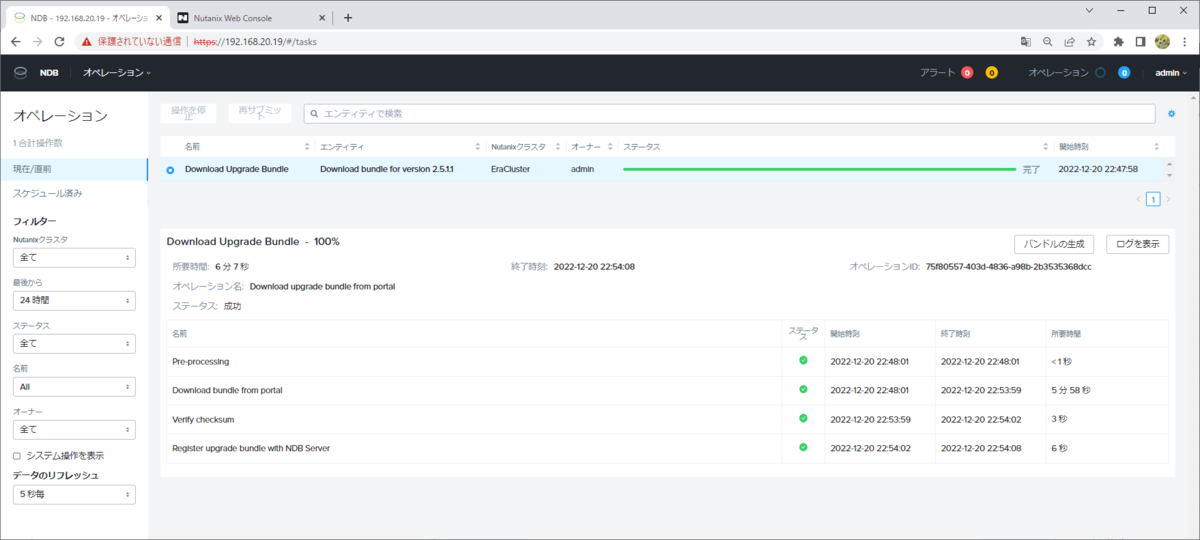Go to page 1 in pagination
Image resolution: width=1200 pixels, height=540 pixels.
click(x=1153, y=199)
